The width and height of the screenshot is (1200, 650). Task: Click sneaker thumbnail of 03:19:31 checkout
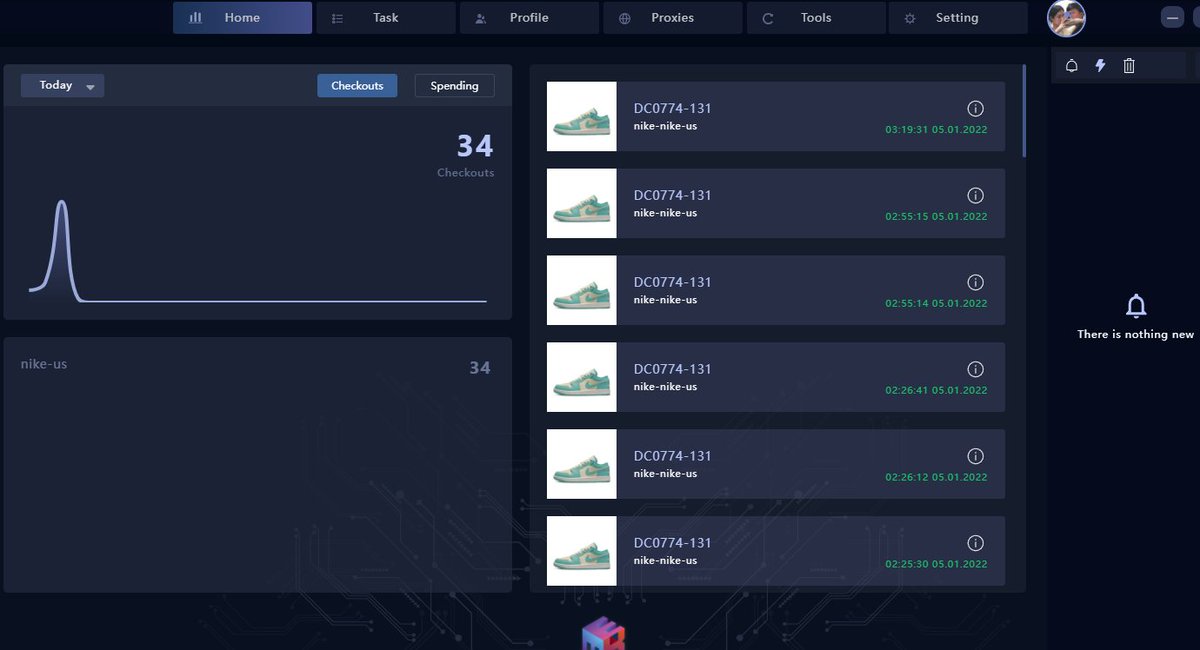tap(582, 116)
